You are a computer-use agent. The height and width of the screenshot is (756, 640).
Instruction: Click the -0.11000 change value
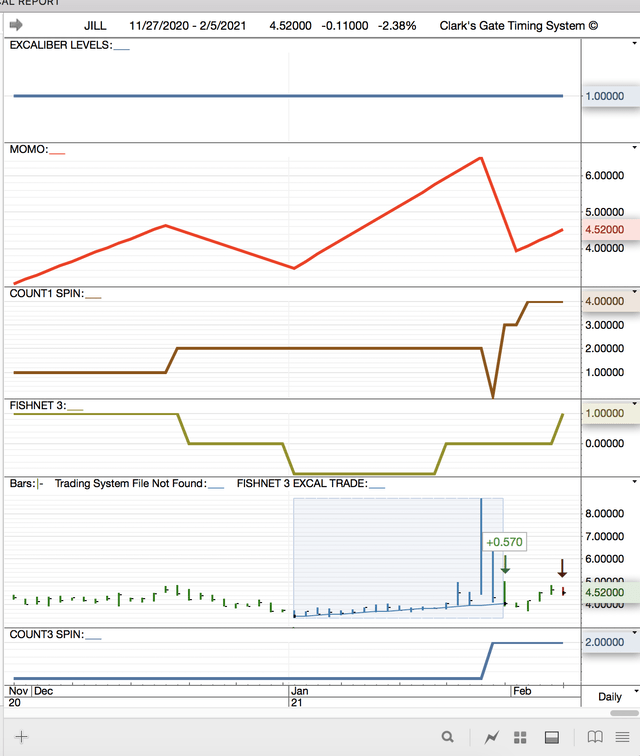coord(345,26)
